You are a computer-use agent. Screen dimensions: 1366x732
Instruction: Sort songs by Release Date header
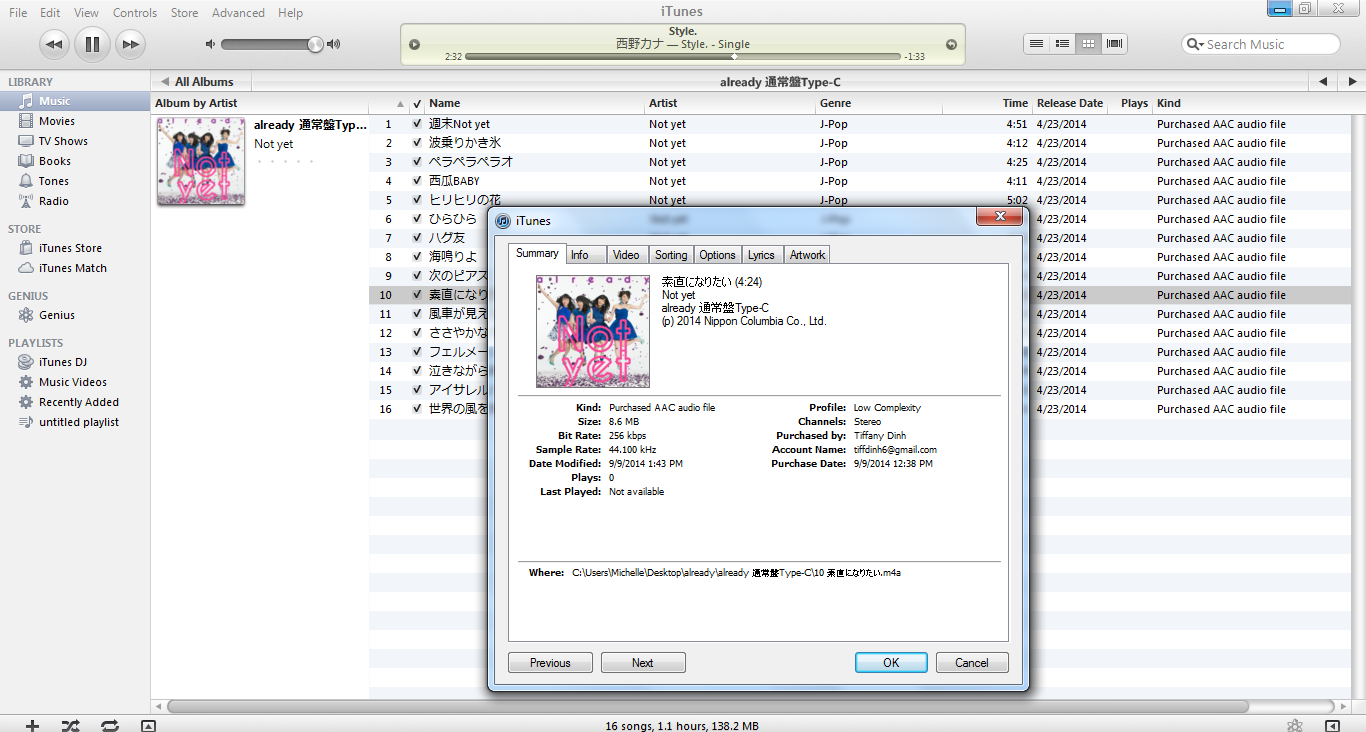(x=1069, y=103)
